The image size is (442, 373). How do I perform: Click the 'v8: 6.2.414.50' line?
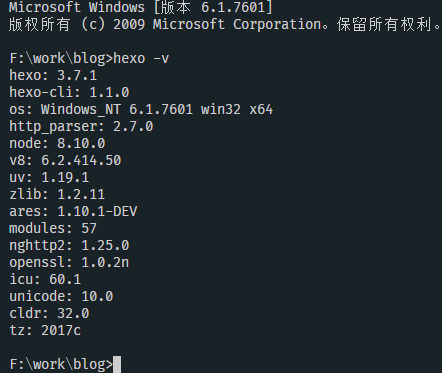click(x=65, y=160)
